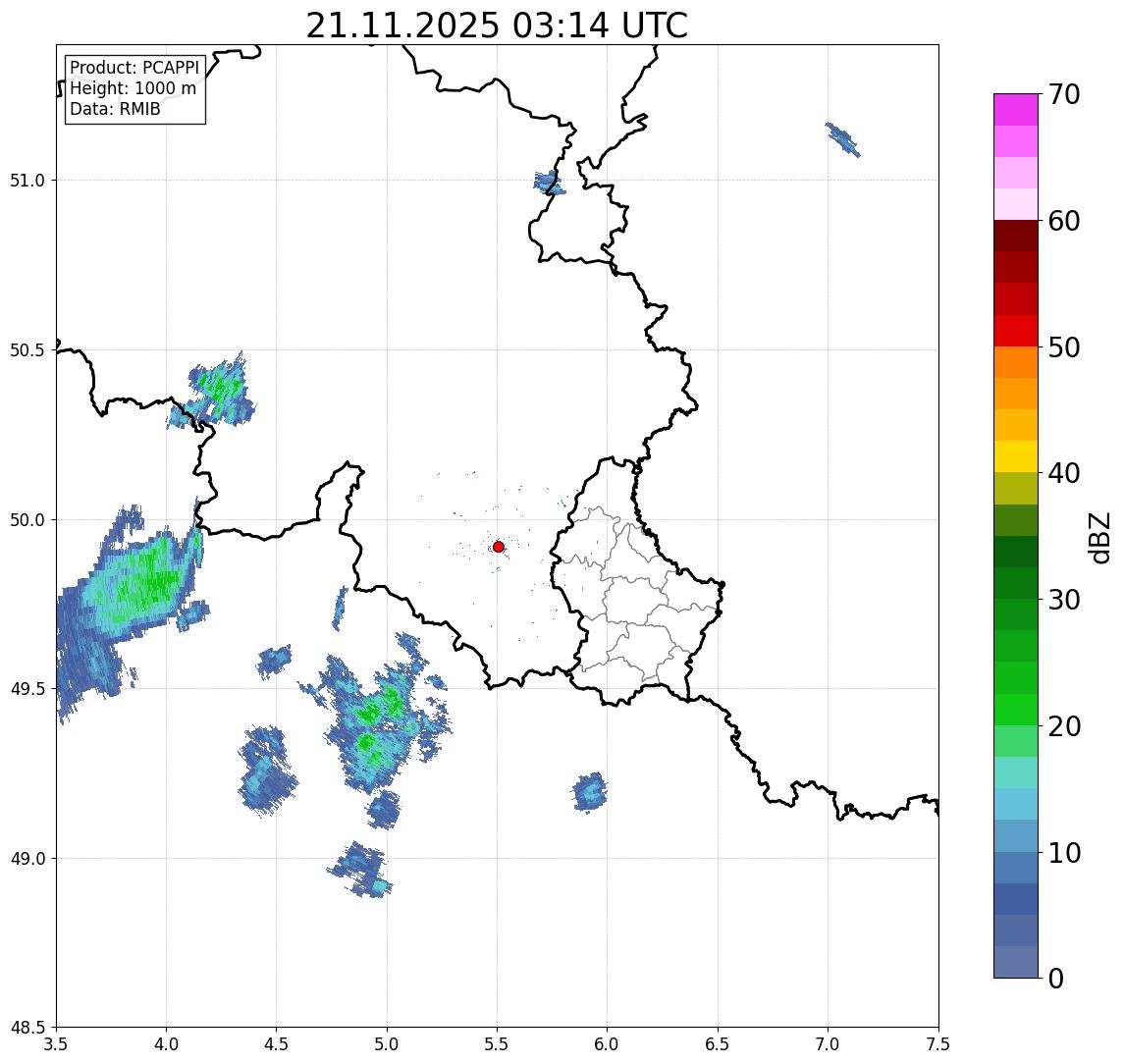
Task: Click the latitude tick label '50.5'
Action: pos(27,350)
